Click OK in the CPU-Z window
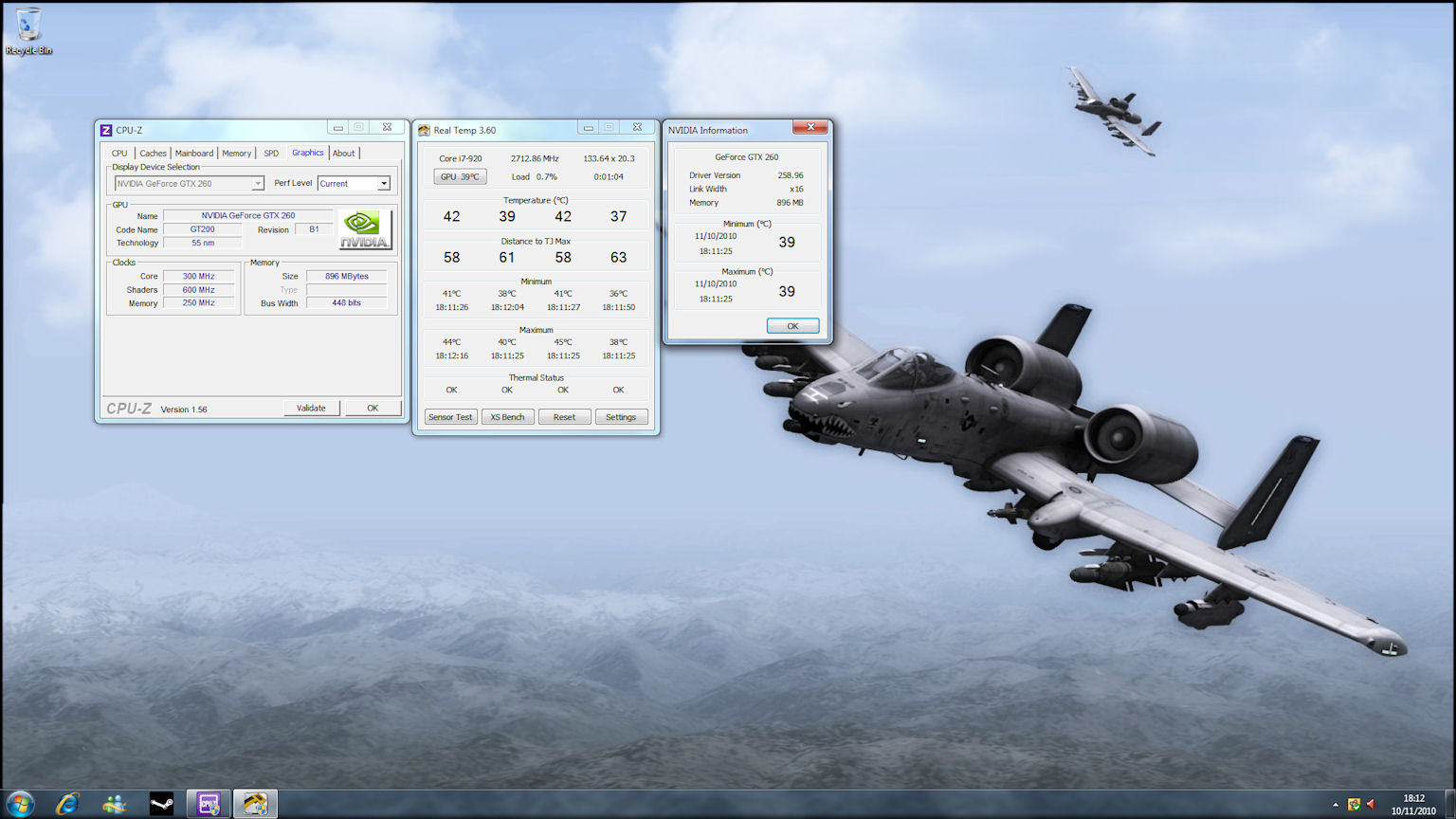Image resolution: width=1456 pixels, height=819 pixels. (373, 409)
